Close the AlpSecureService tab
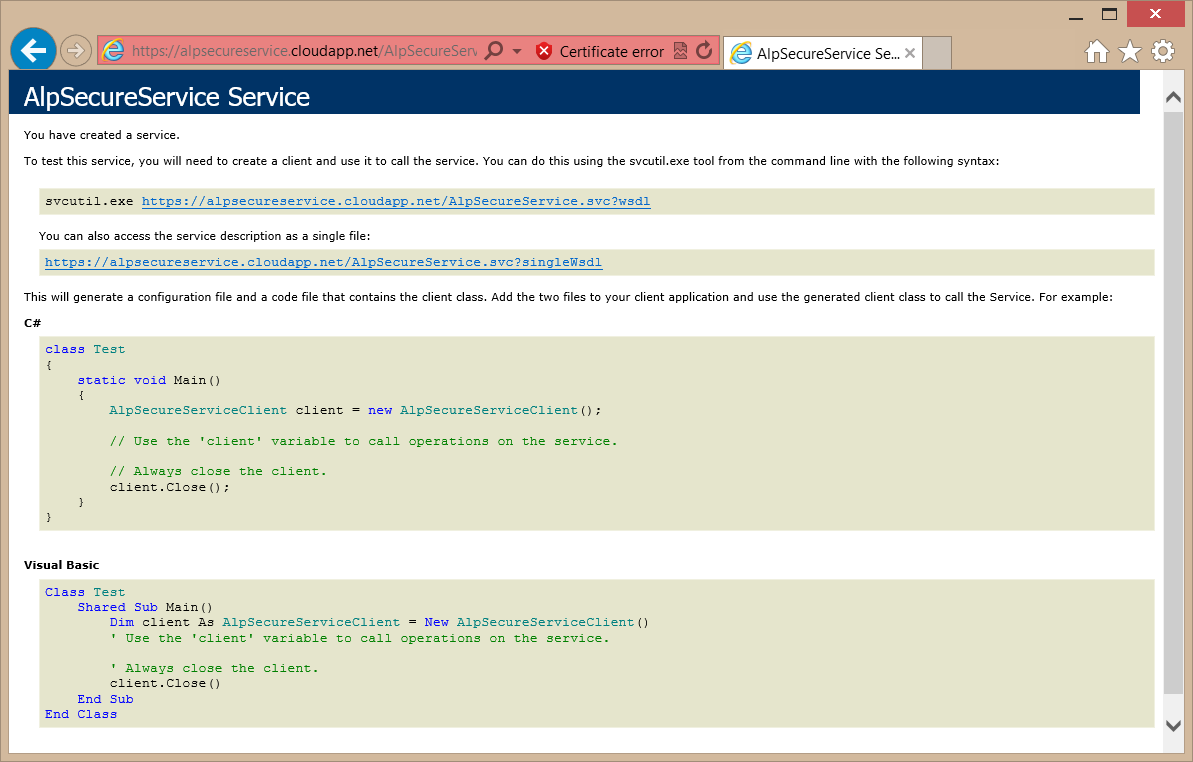 910,54
